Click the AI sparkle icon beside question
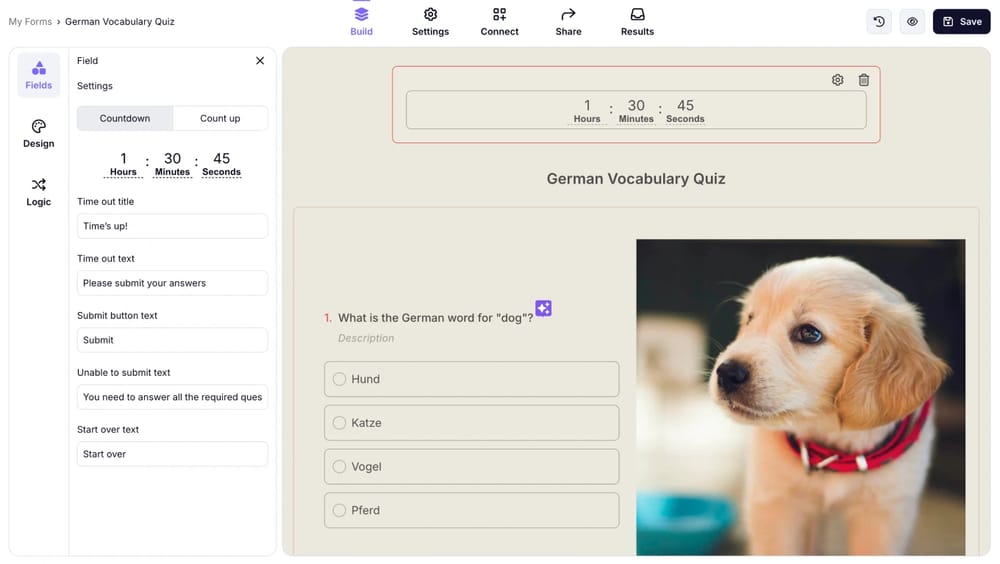The height and width of the screenshot is (564, 1000). click(543, 308)
